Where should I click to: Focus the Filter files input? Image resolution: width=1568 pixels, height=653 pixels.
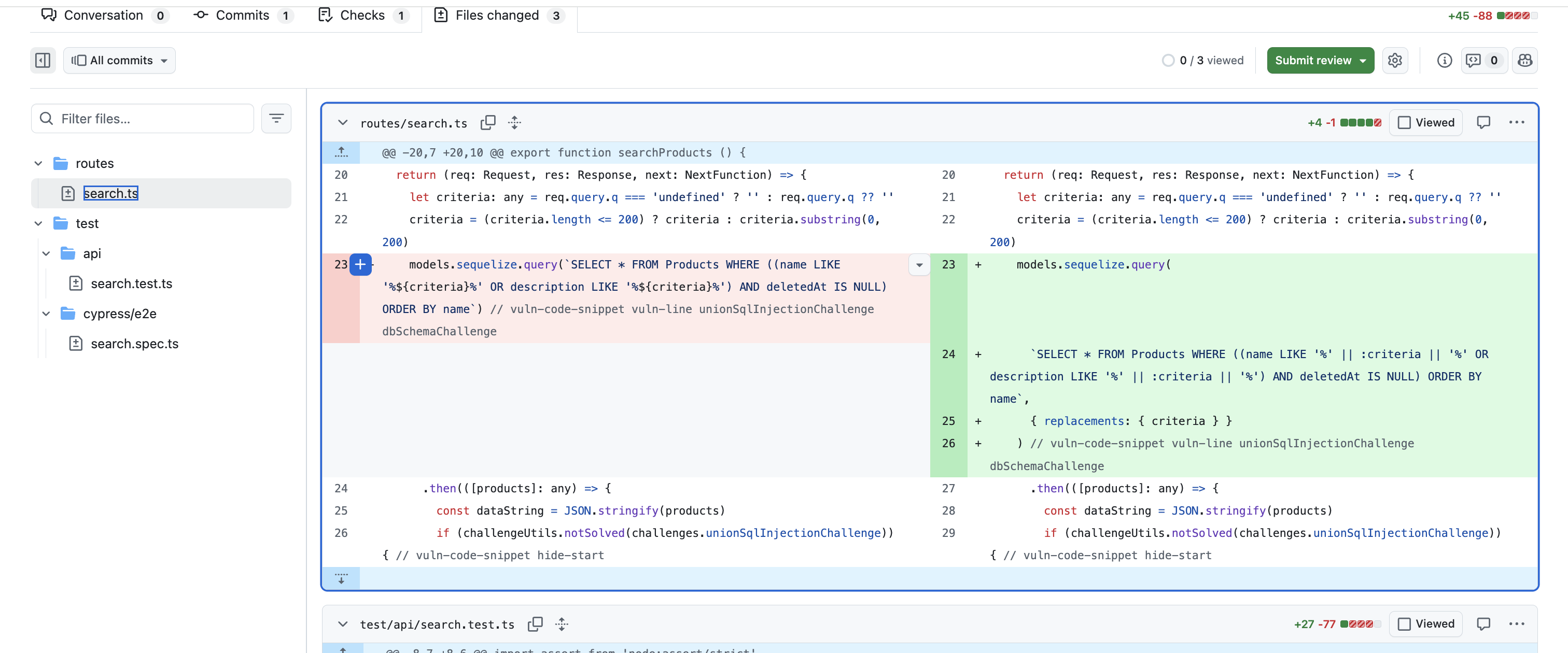tap(143, 119)
